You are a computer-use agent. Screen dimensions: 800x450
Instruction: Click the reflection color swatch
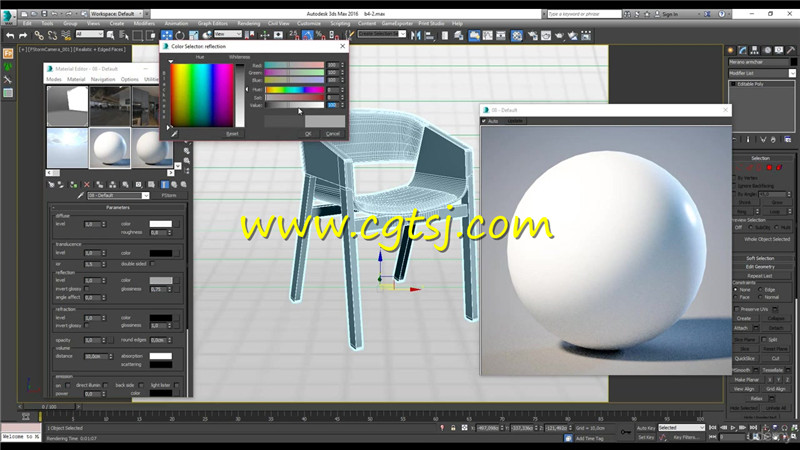click(161, 280)
